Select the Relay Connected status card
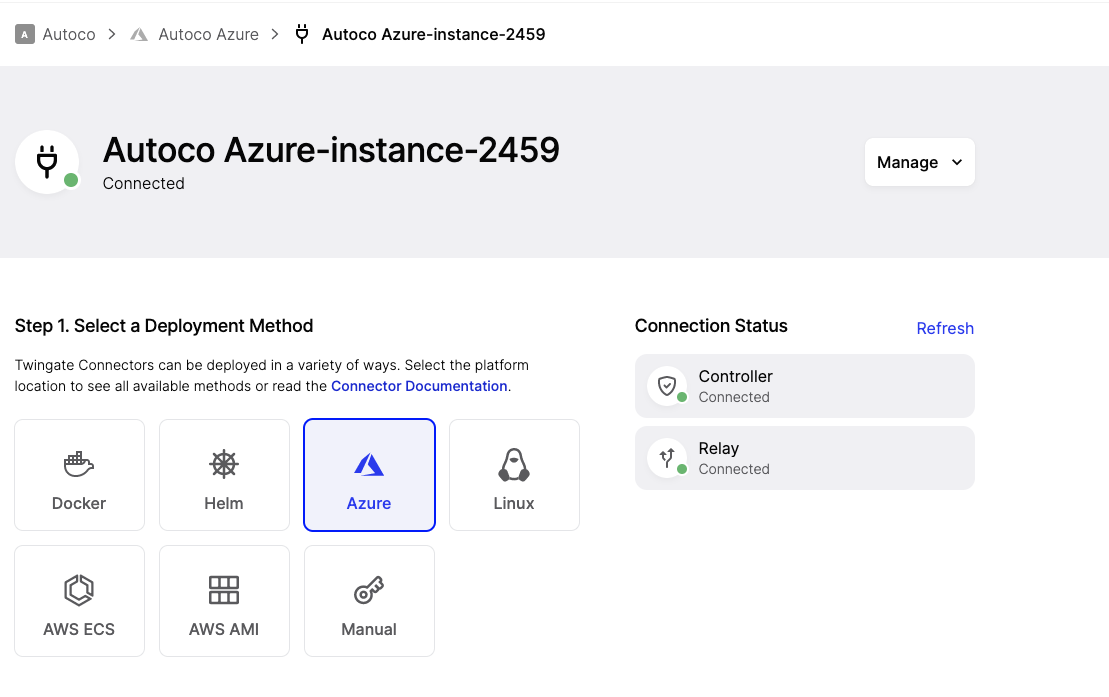Image resolution: width=1109 pixels, height=697 pixels. [x=804, y=458]
